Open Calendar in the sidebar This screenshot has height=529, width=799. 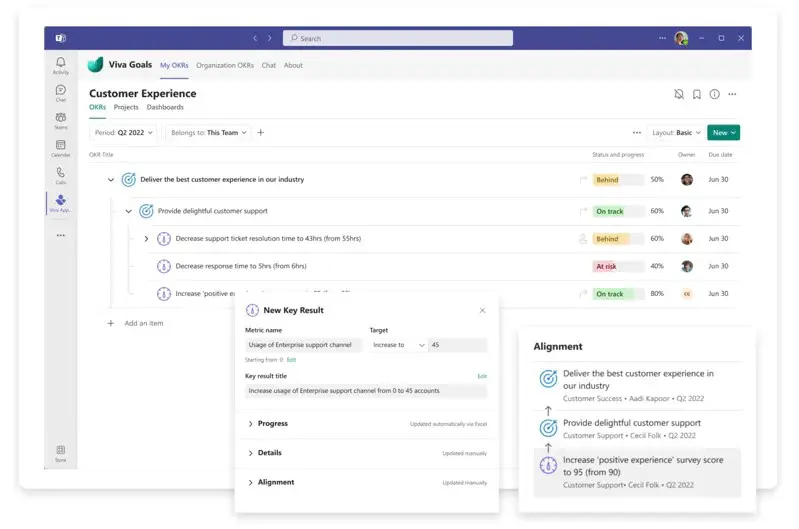pyautogui.click(x=61, y=148)
